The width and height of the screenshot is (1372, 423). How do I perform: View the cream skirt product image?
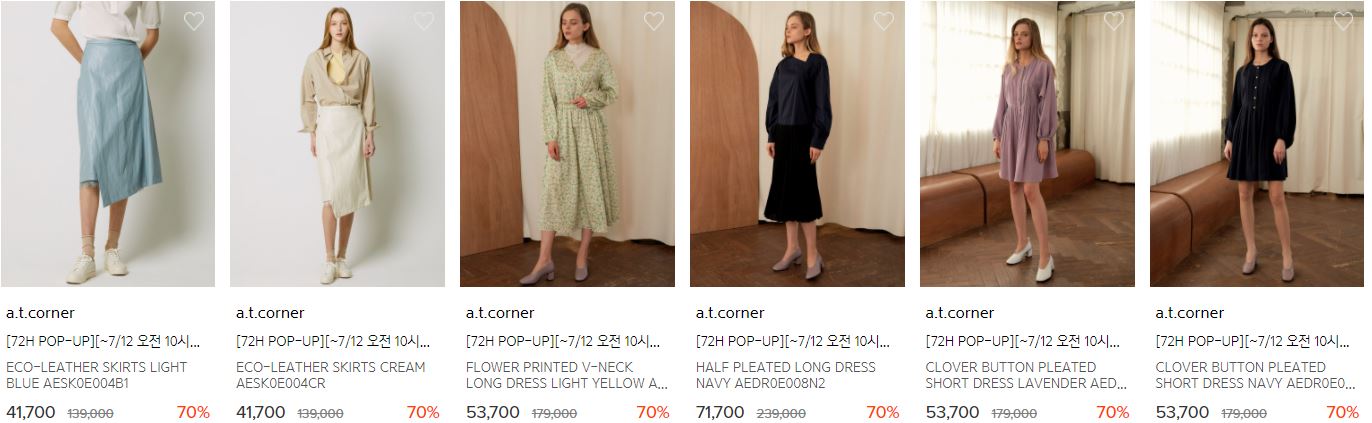tap(338, 144)
